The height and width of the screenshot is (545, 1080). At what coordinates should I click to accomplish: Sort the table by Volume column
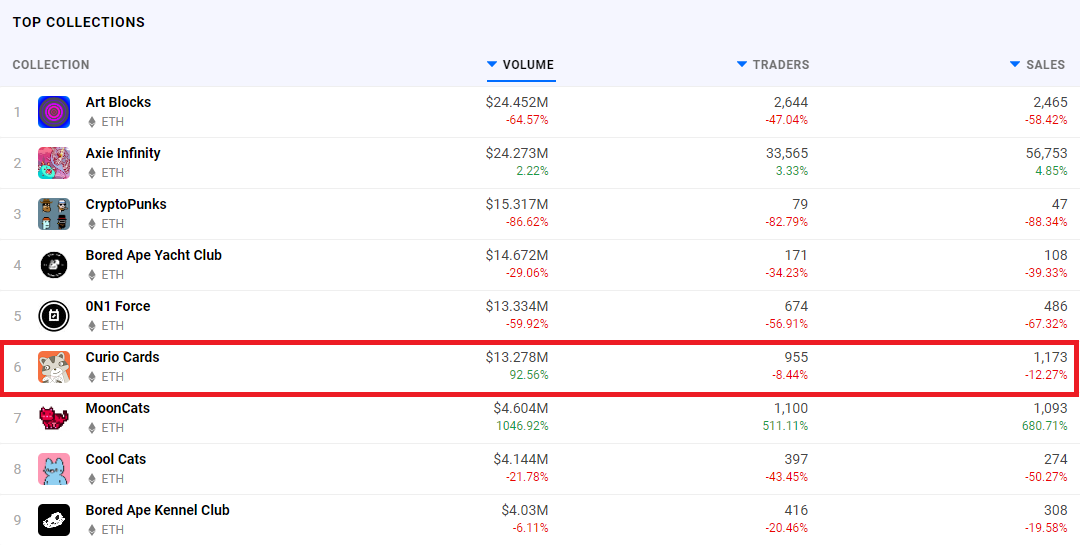(521, 65)
